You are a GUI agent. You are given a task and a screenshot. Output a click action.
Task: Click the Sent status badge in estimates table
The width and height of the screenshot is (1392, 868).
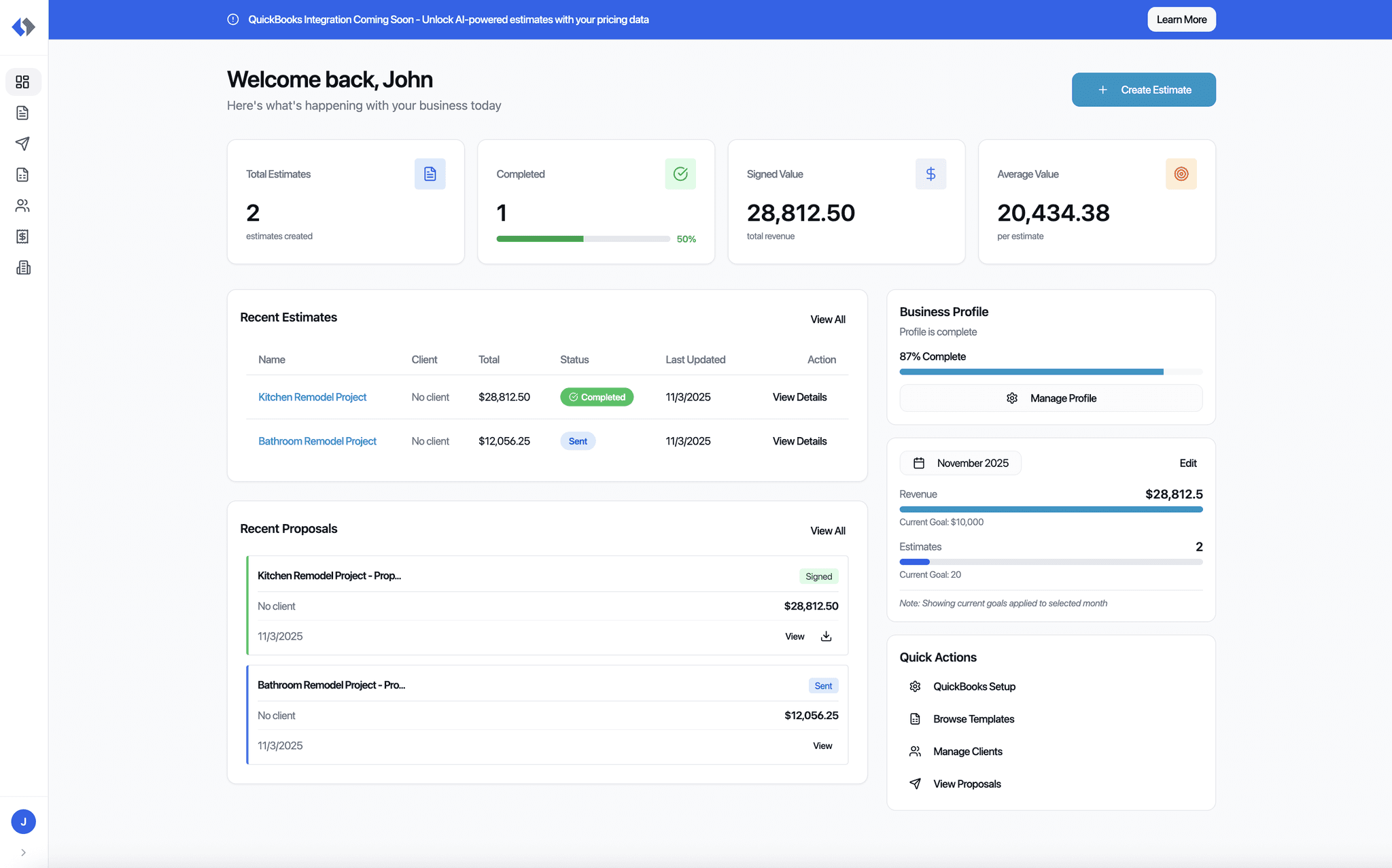pyautogui.click(x=578, y=441)
